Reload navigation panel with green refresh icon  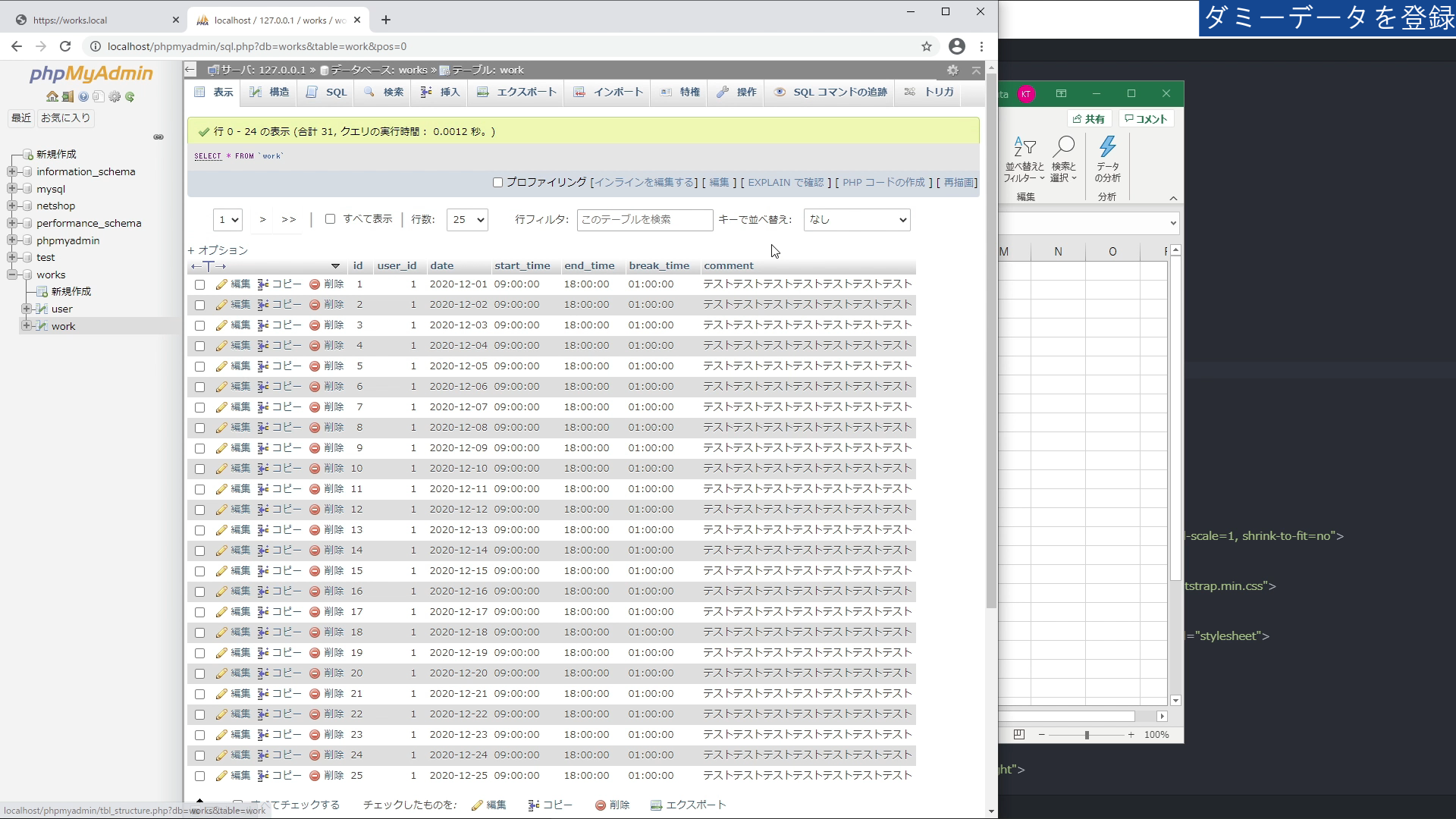click(130, 96)
